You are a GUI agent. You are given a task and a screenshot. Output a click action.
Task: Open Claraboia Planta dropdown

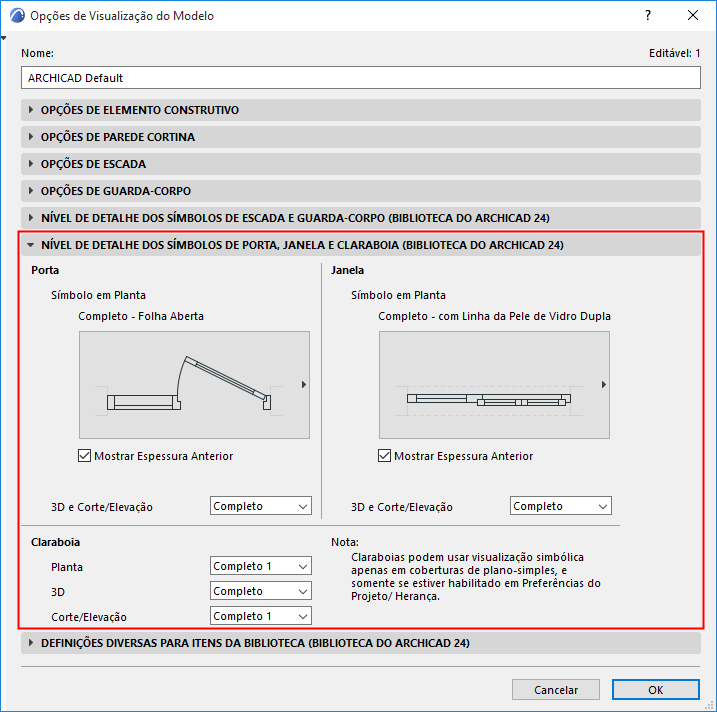(x=261, y=566)
